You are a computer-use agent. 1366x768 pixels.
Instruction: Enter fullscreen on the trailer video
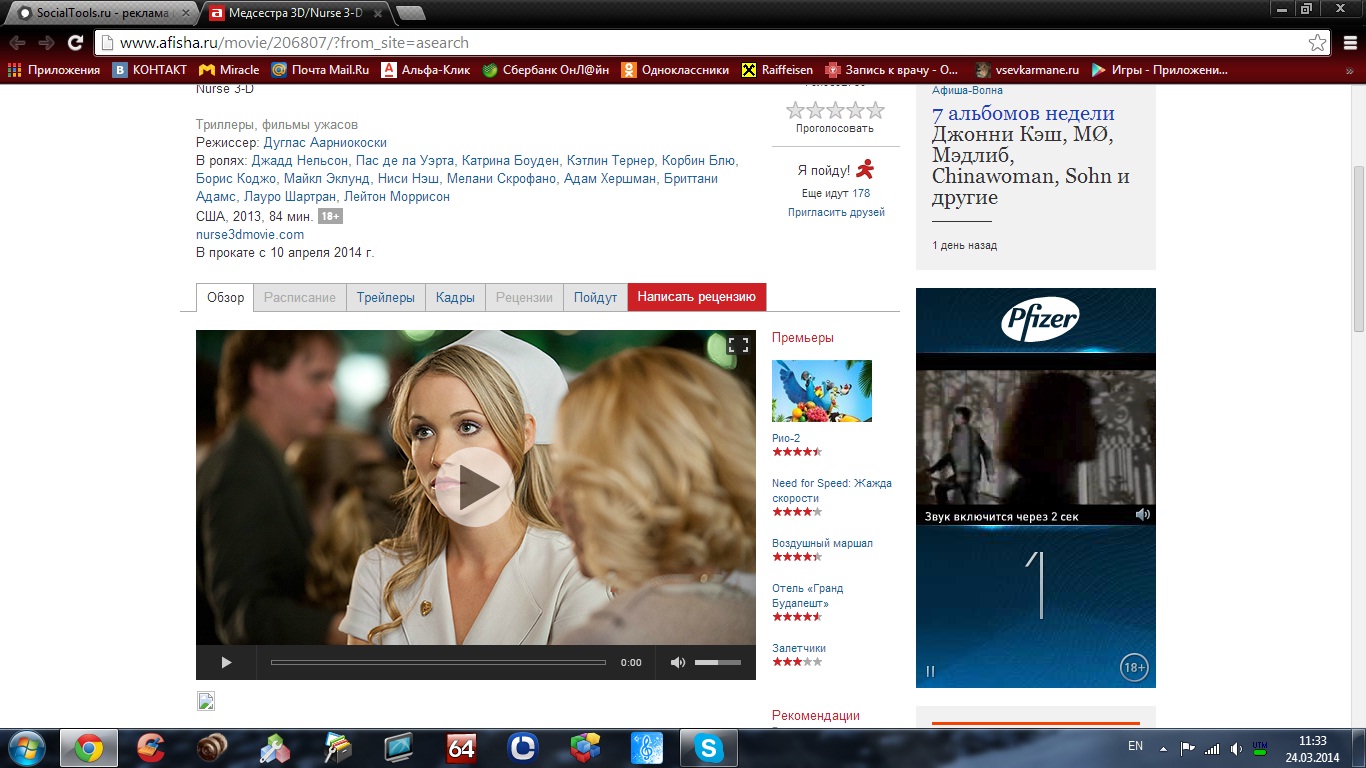[x=738, y=345]
